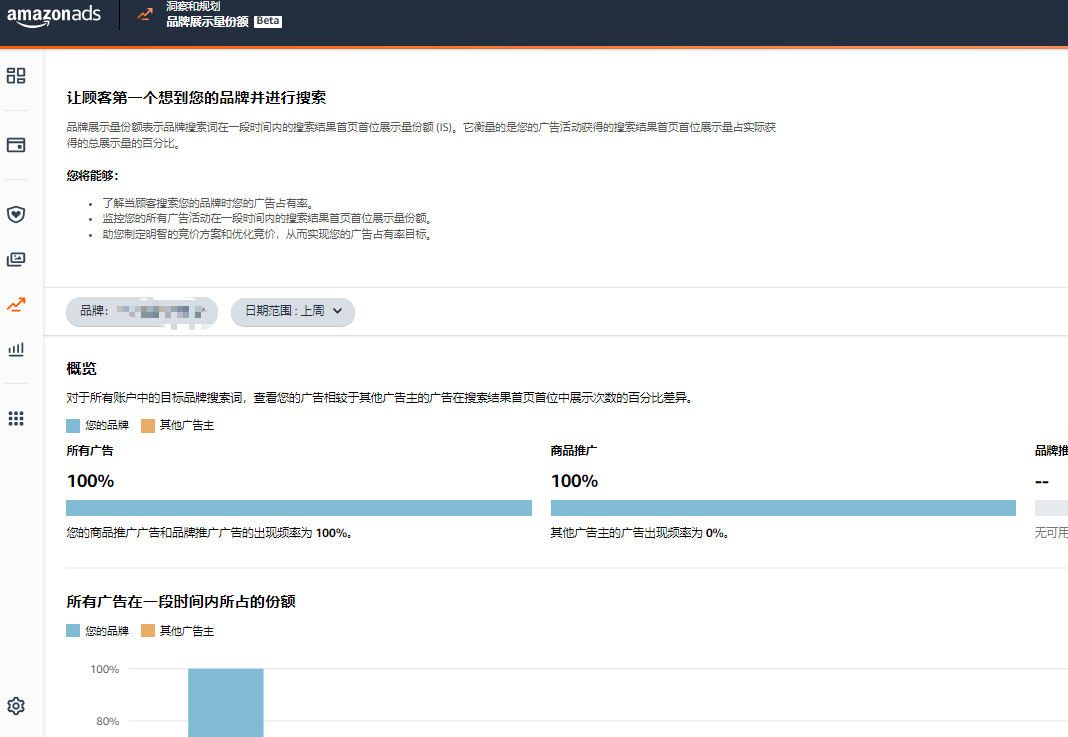This screenshot has height=737, width=1068.
Task: Click the tall blue bar in the chart
Action: [224, 703]
